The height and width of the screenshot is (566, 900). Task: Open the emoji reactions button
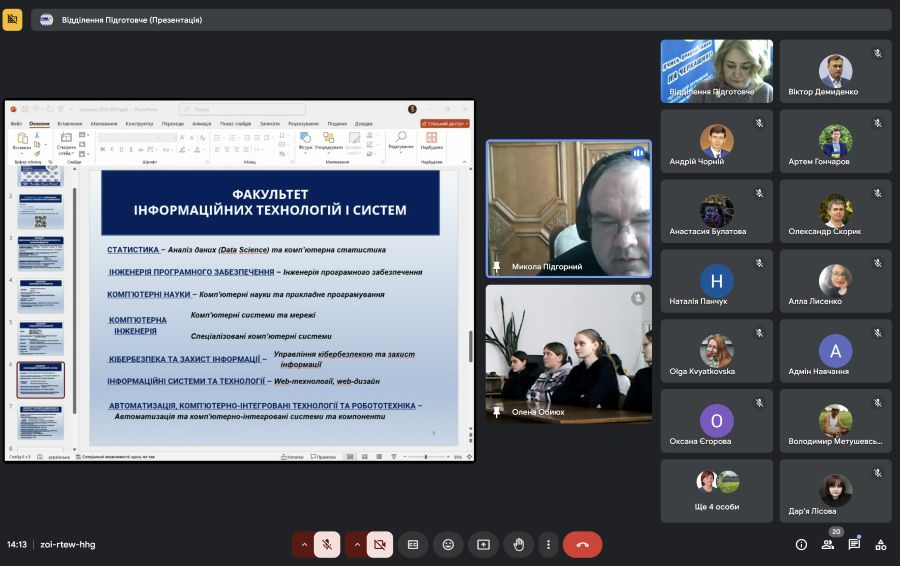coord(448,544)
